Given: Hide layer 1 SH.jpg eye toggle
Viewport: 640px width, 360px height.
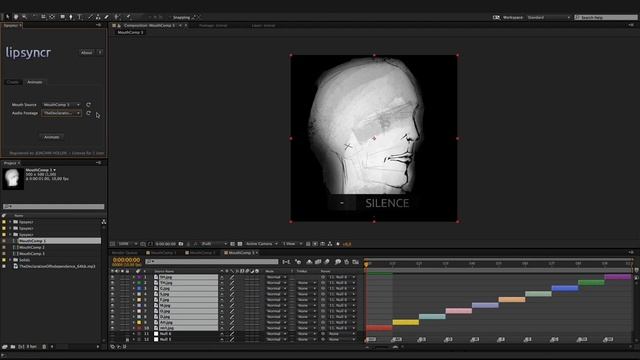Looking at the screenshot, I should 113,277.
